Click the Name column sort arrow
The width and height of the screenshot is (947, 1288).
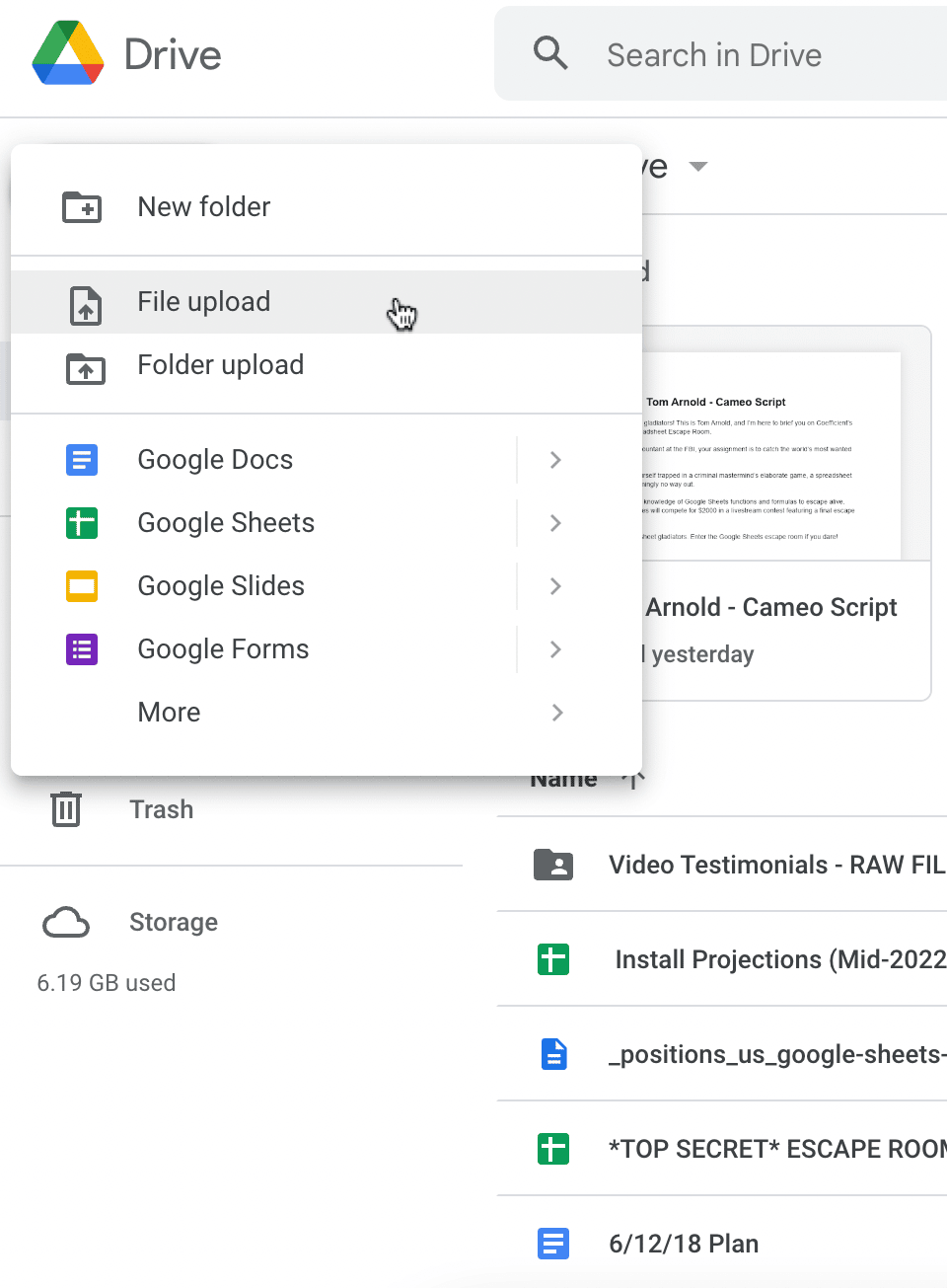tap(635, 778)
